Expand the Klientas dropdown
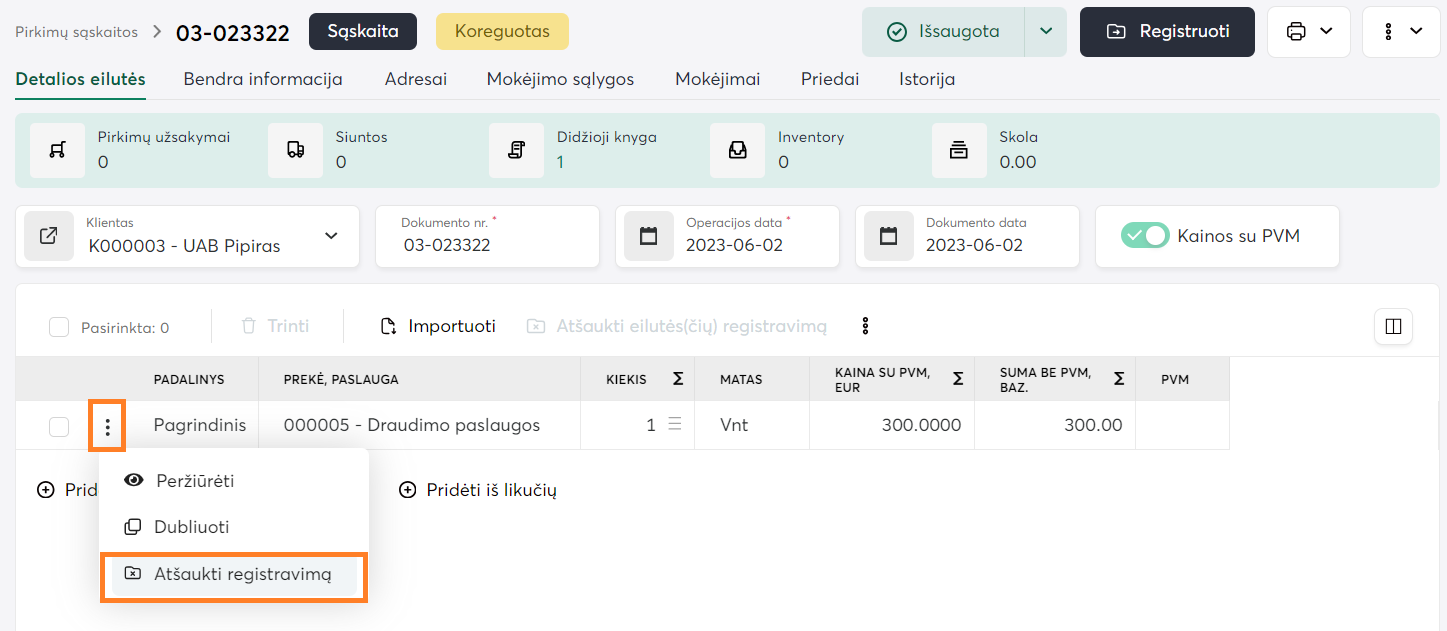Screen dimensions: 1447x631 pyautogui.click(x=331, y=237)
